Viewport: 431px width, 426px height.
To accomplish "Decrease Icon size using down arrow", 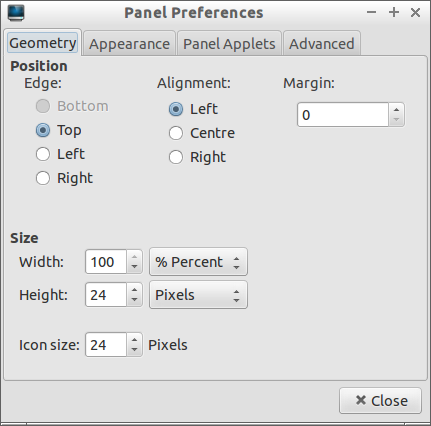I will coord(134,350).
